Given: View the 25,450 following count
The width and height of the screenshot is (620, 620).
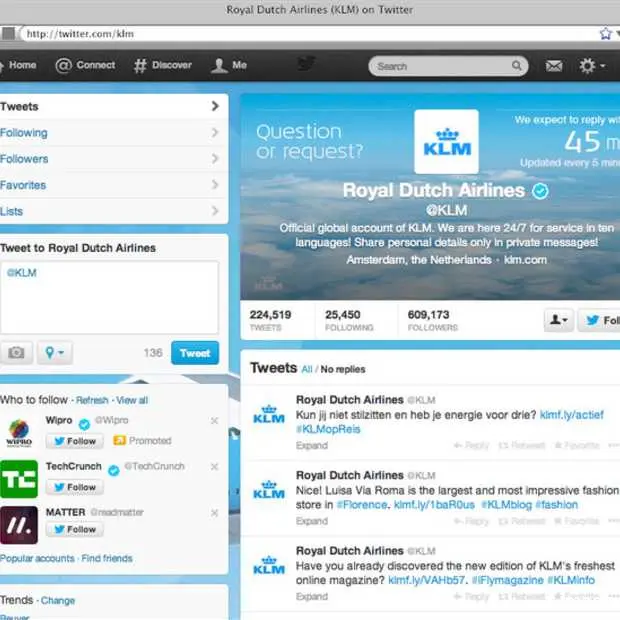Looking at the screenshot, I should click(x=349, y=320).
